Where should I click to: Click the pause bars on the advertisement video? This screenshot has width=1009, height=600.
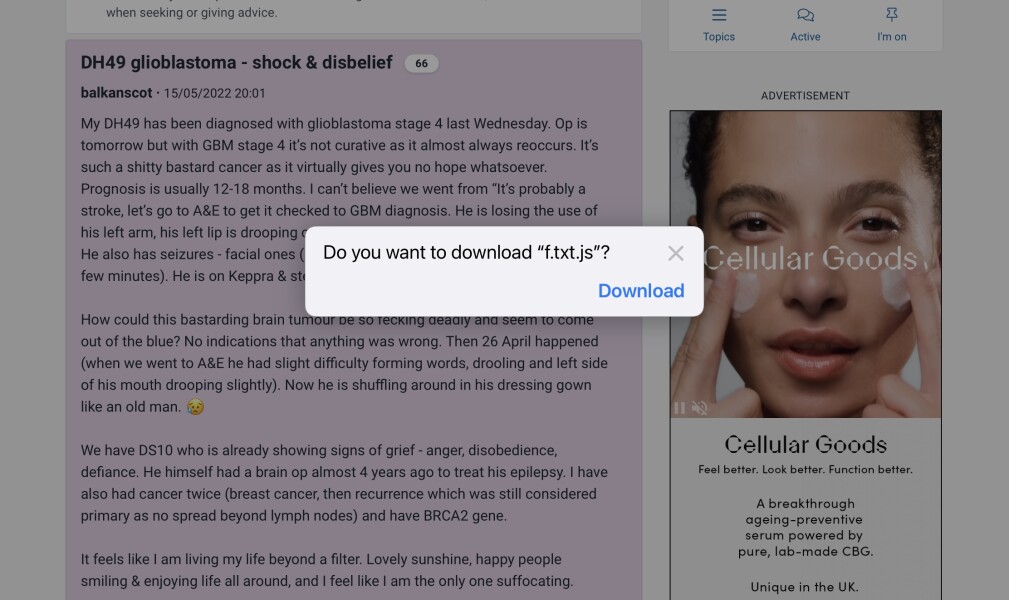click(681, 408)
